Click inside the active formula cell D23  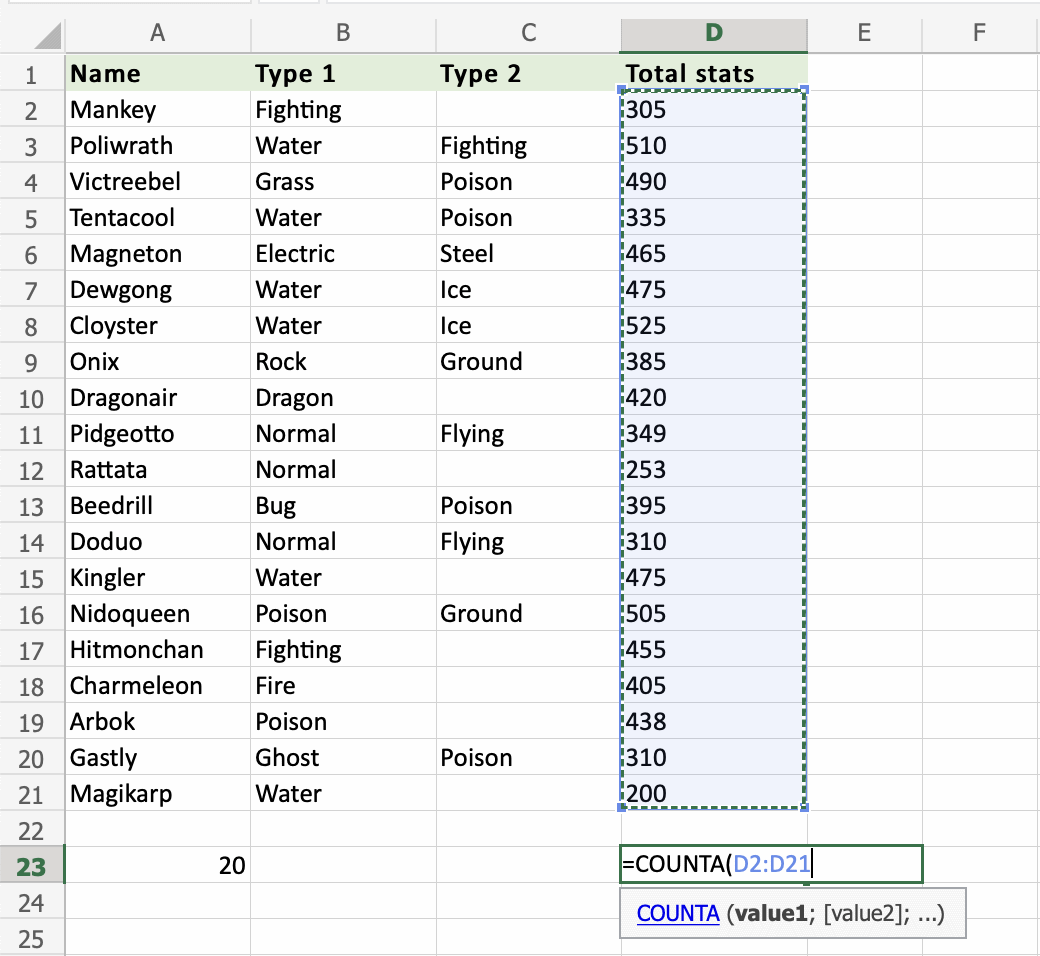click(770, 866)
